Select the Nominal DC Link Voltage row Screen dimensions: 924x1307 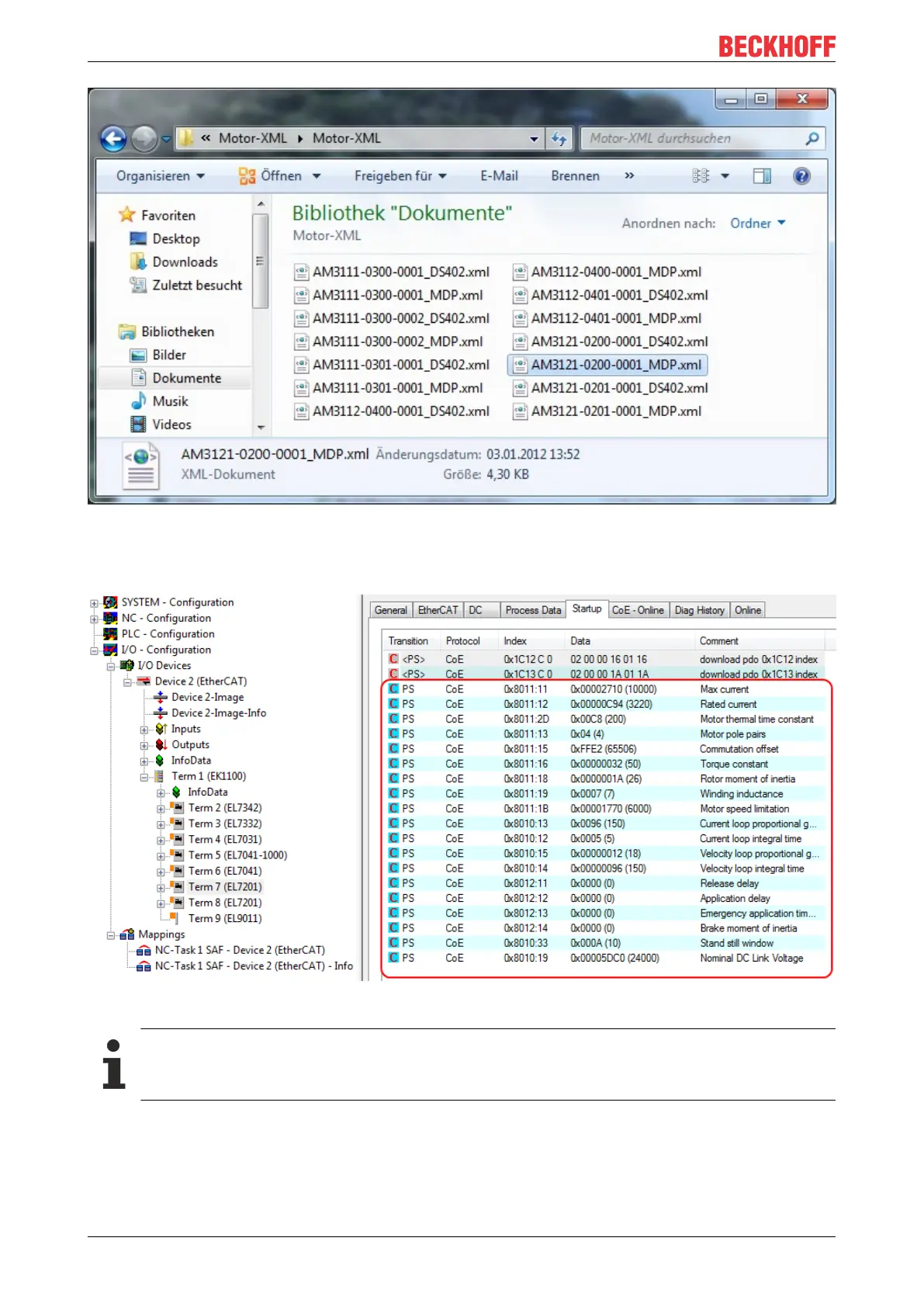(x=606, y=958)
